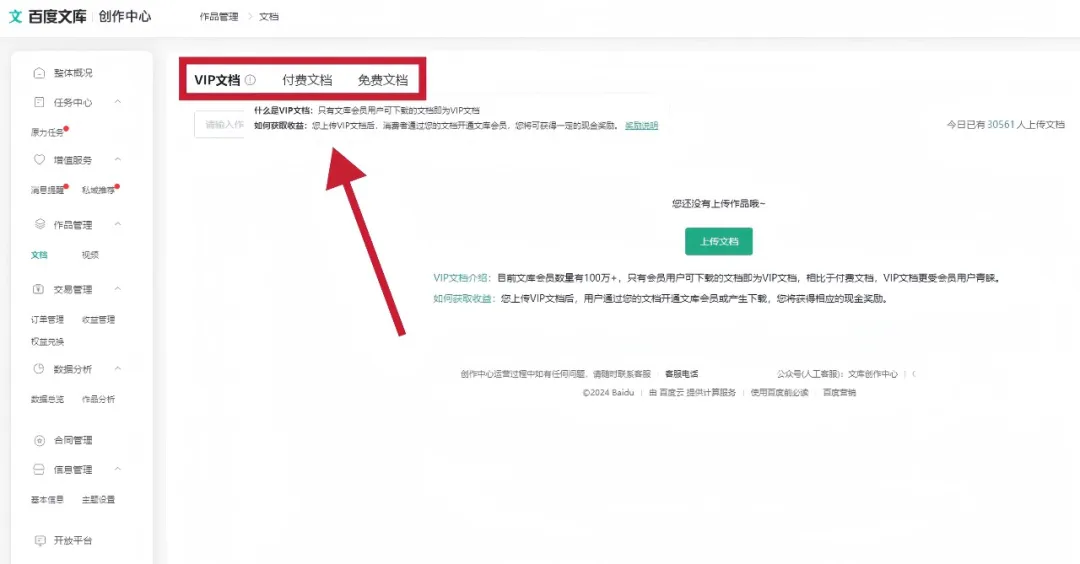Open the 奖励说明 link
The width and height of the screenshot is (1080, 564).
[x=641, y=126]
